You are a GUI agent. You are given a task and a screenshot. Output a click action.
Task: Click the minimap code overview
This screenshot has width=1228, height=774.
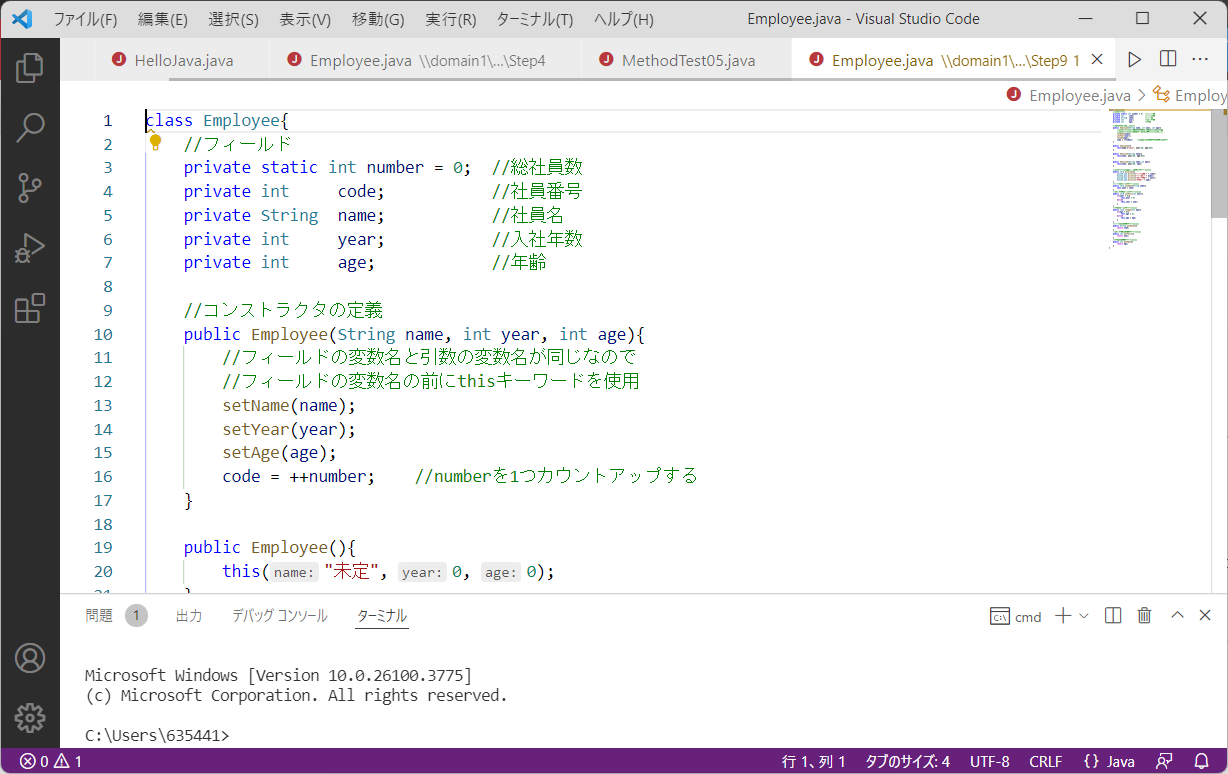pyautogui.click(x=1158, y=180)
